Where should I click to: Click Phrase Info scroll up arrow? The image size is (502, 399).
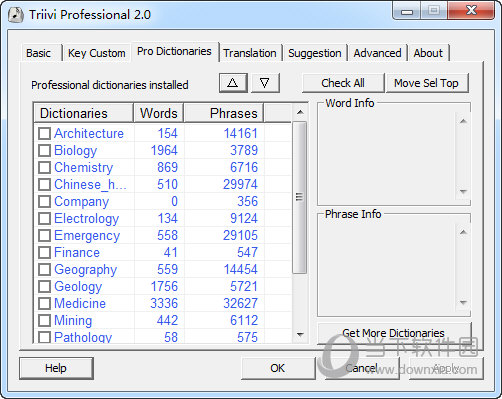[x=463, y=232]
